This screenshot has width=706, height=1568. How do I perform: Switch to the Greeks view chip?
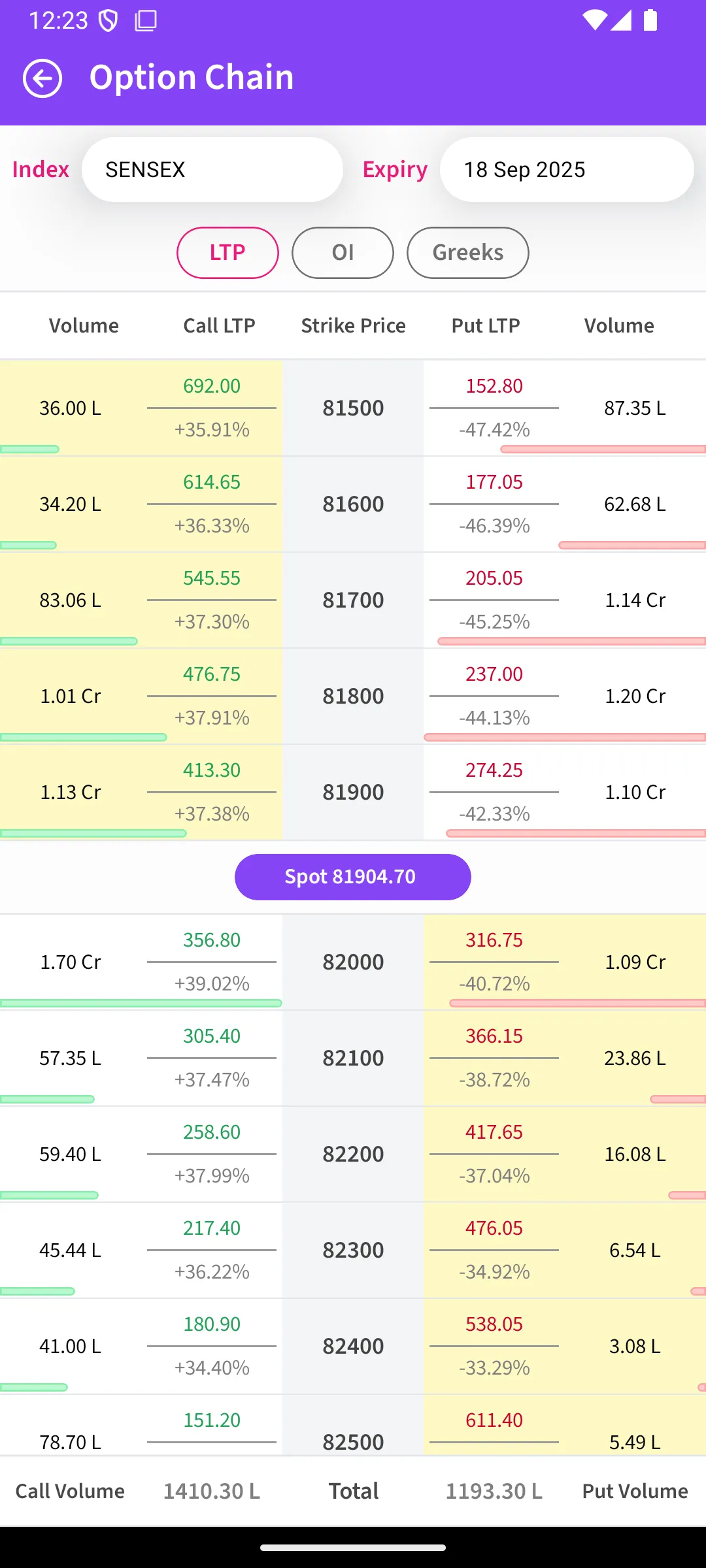click(468, 253)
